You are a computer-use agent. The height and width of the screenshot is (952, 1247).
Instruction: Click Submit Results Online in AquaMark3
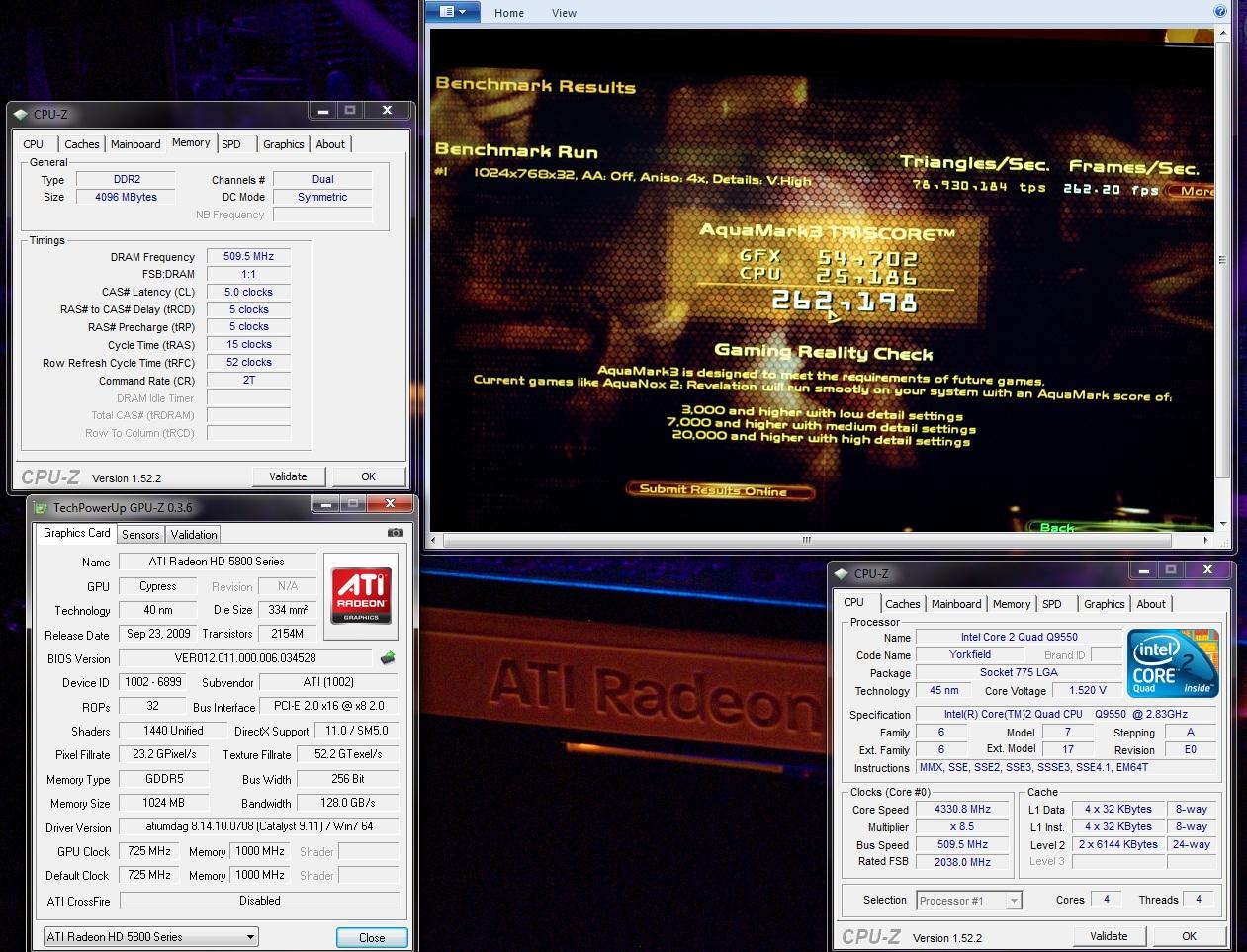tap(720, 490)
